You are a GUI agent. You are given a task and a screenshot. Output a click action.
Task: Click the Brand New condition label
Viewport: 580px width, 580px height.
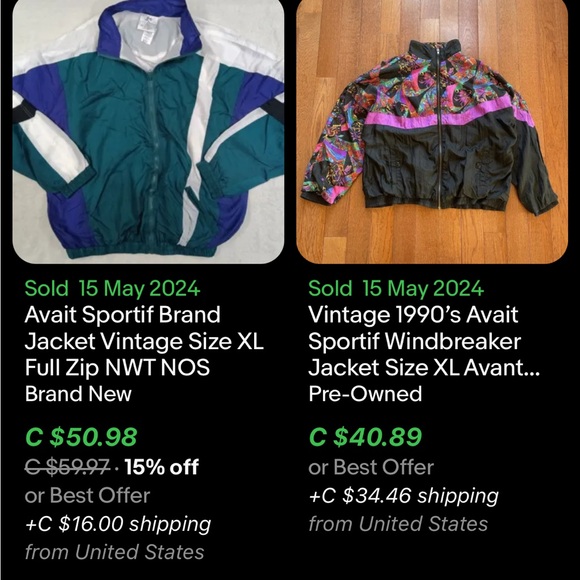pos(78,394)
